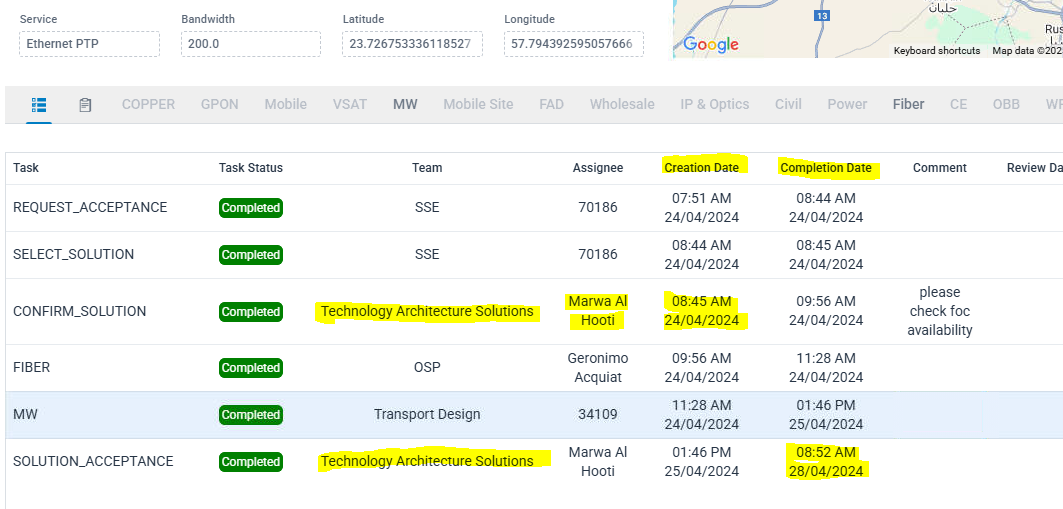Click the Task Status column header
This screenshot has height=509, width=1063.
coord(251,168)
